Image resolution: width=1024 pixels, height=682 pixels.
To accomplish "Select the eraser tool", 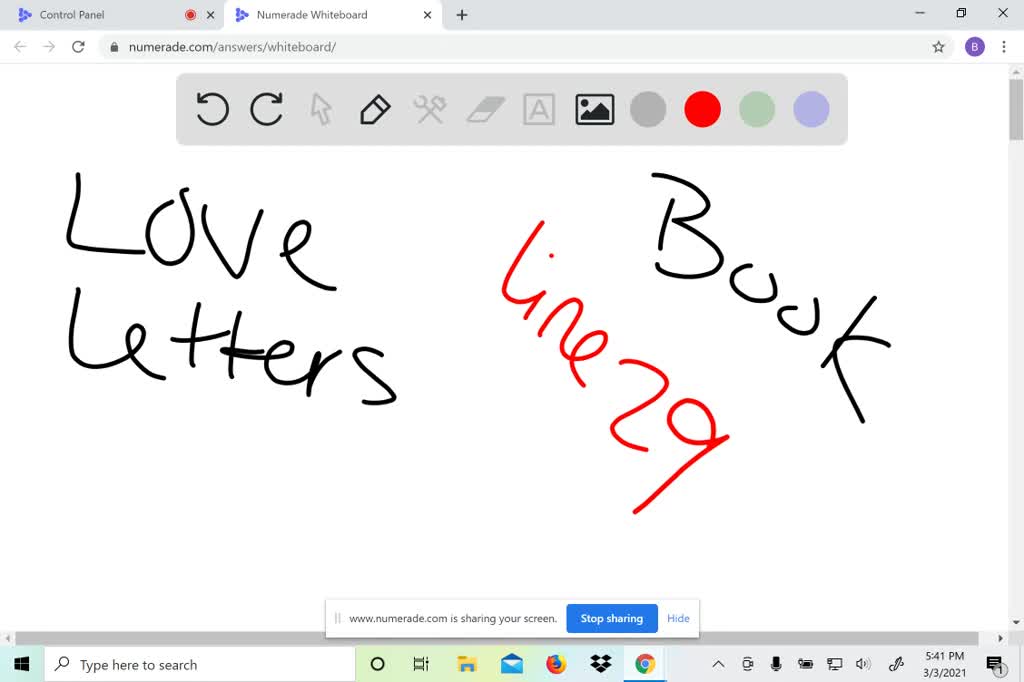I will tap(485, 109).
